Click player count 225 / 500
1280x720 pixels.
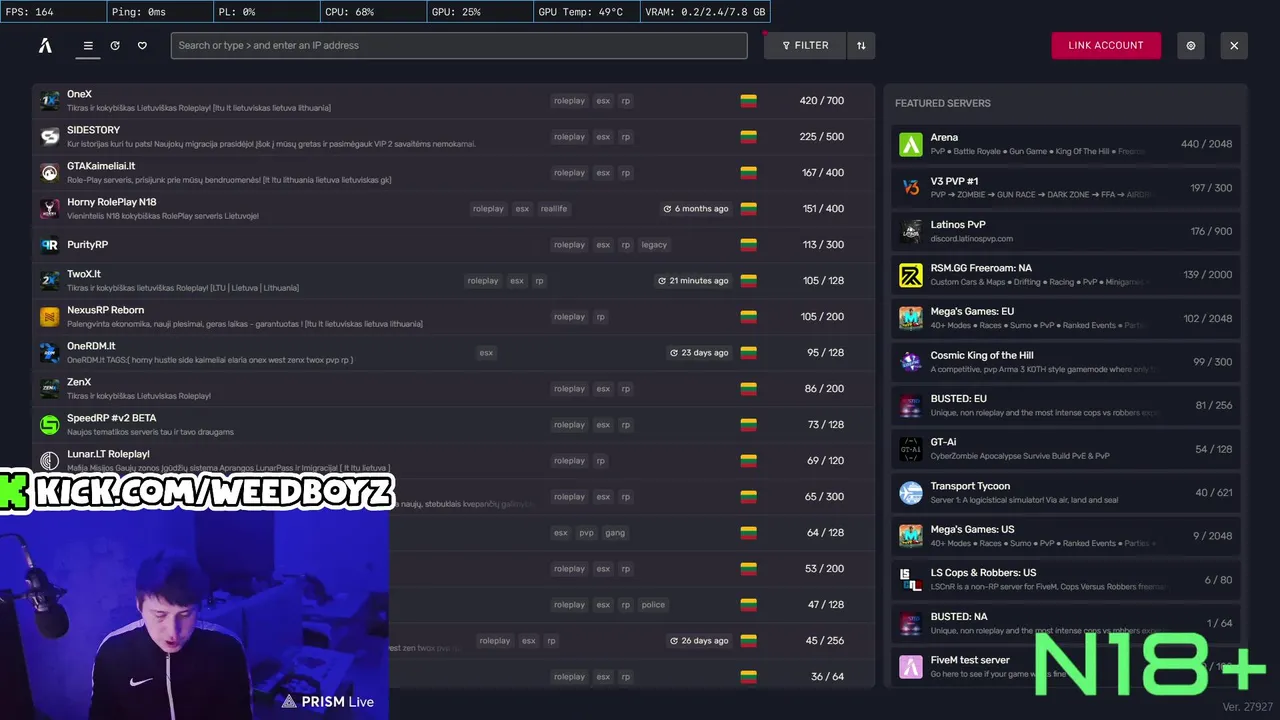coord(822,137)
